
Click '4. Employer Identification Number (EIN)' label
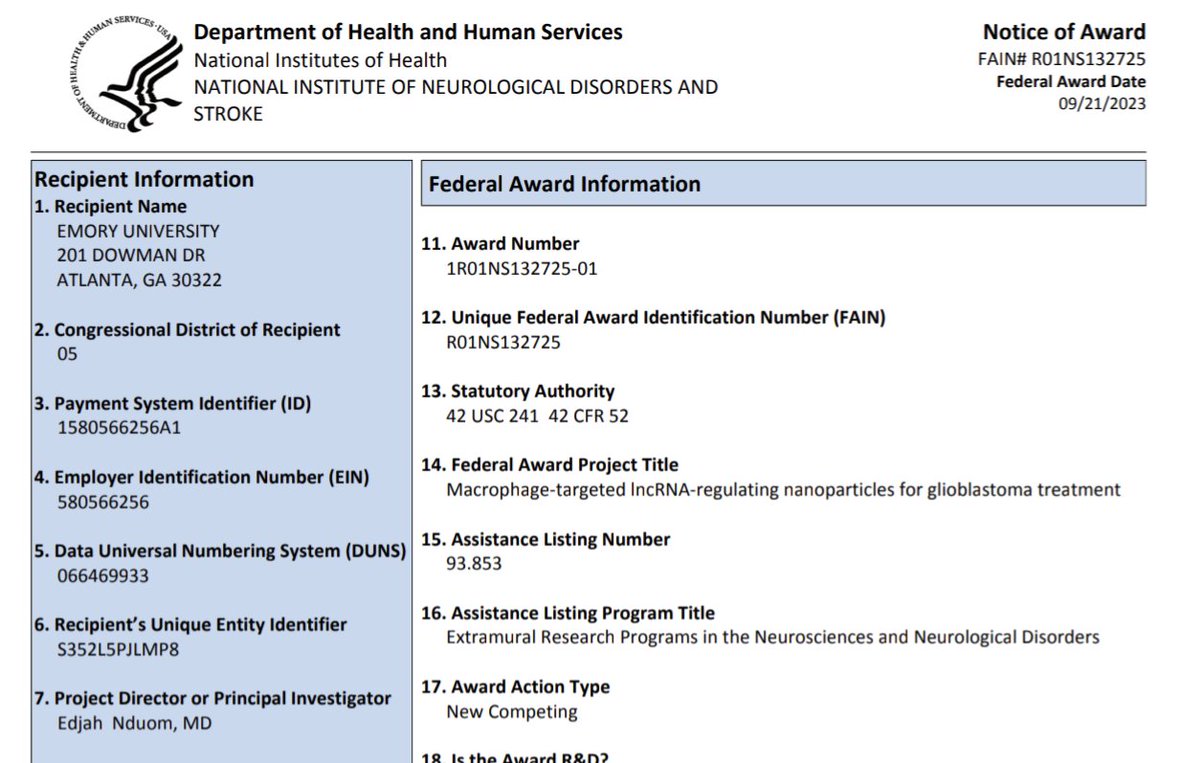pyautogui.click(x=202, y=478)
